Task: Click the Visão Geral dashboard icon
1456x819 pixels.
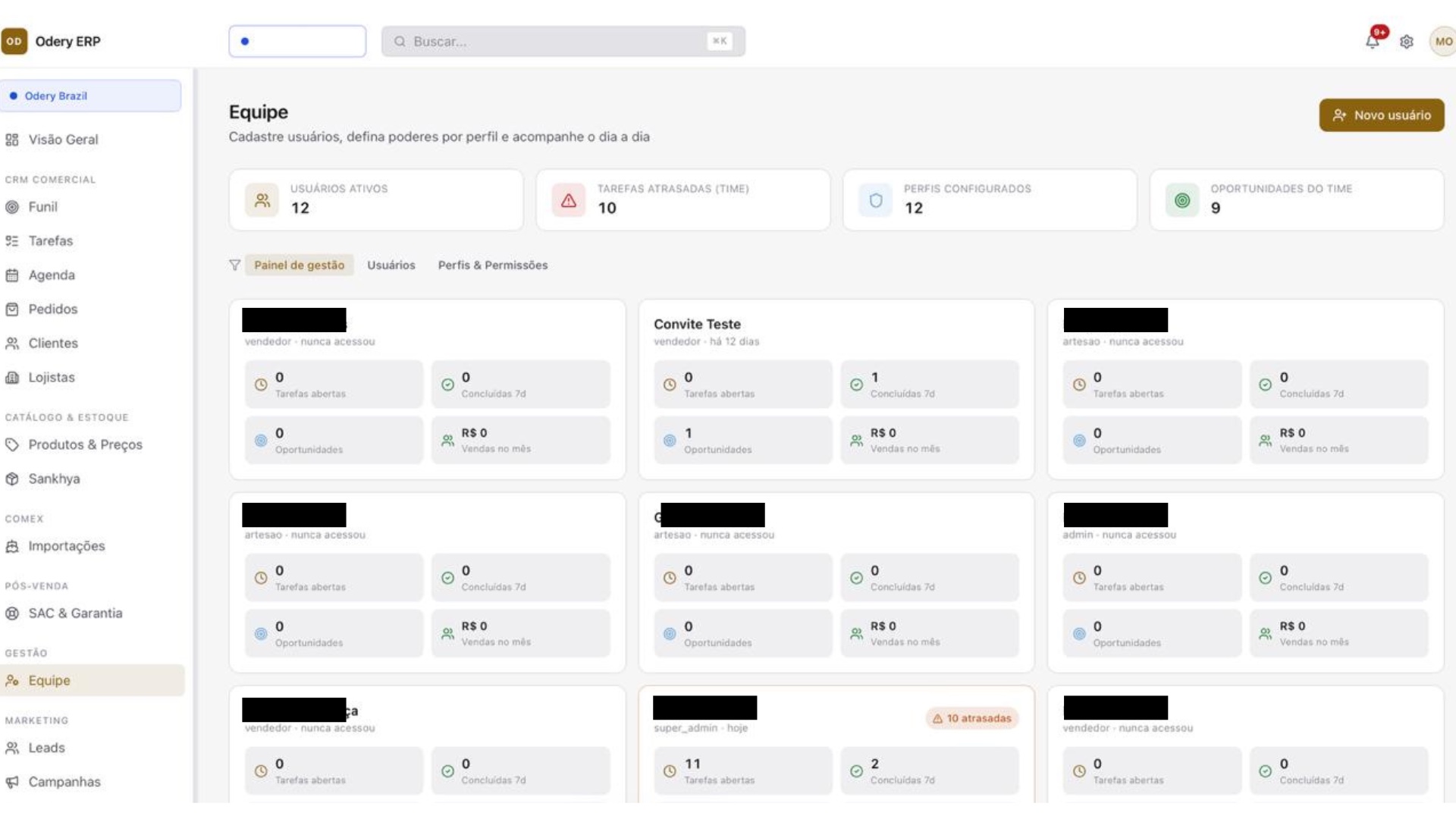Action: pos(12,140)
